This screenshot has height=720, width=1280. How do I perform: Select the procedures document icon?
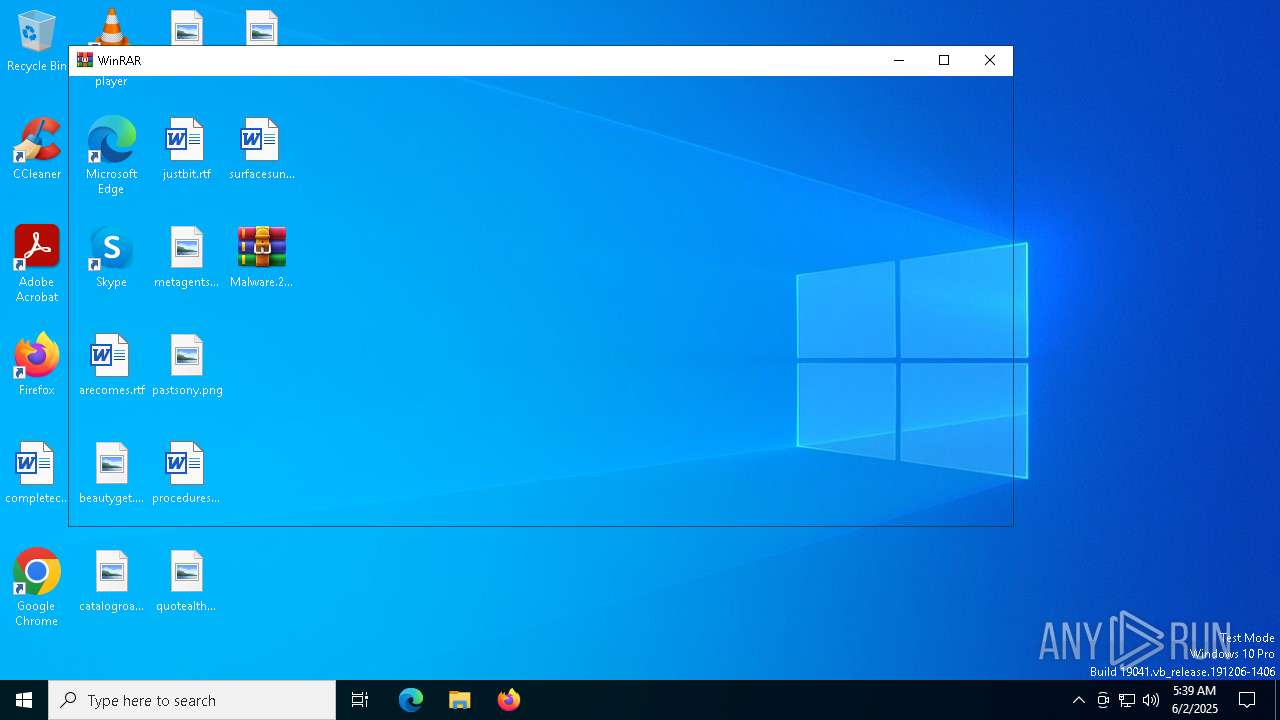click(187, 473)
